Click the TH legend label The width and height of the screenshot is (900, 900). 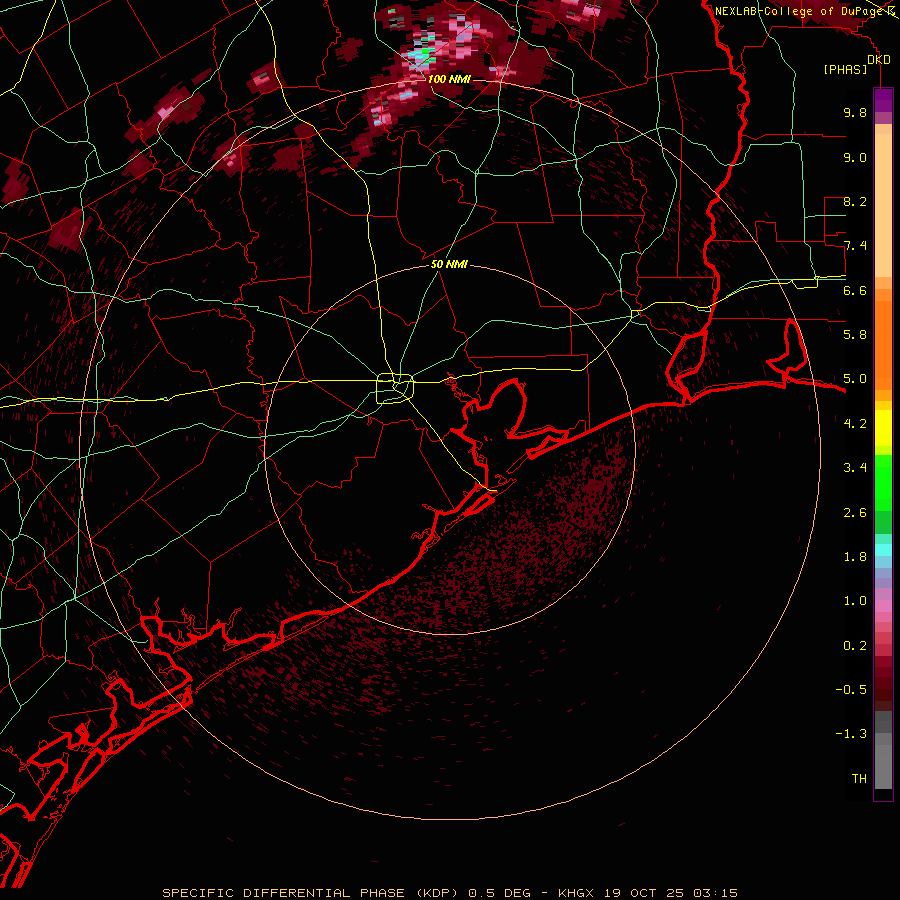(x=859, y=778)
